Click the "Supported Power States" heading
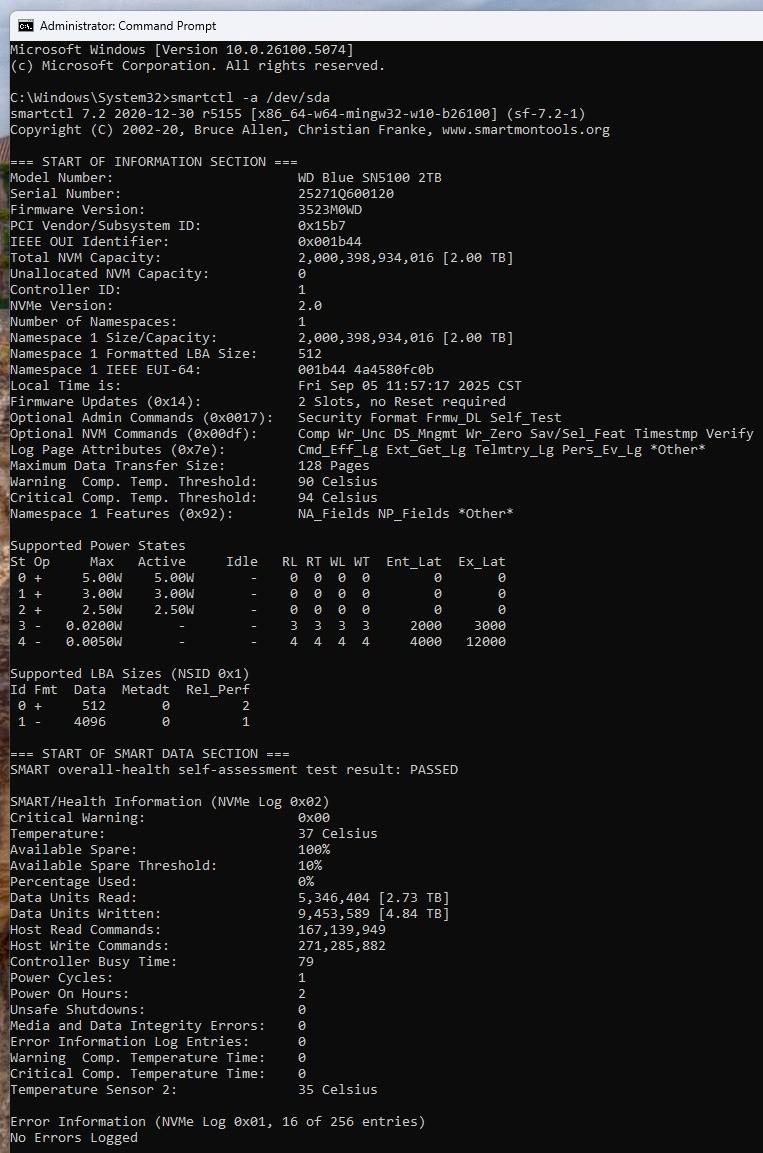763x1153 pixels. (x=98, y=545)
